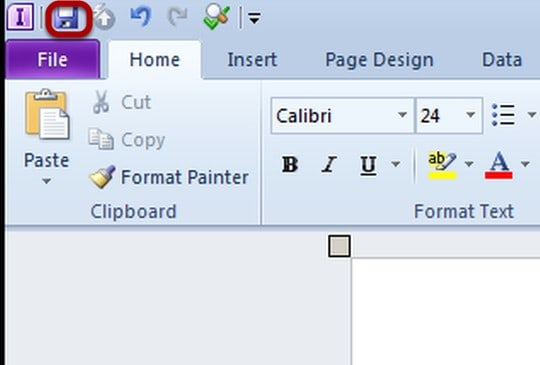Click the Save icon in quick access toolbar
The image size is (540, 365).
67,18
